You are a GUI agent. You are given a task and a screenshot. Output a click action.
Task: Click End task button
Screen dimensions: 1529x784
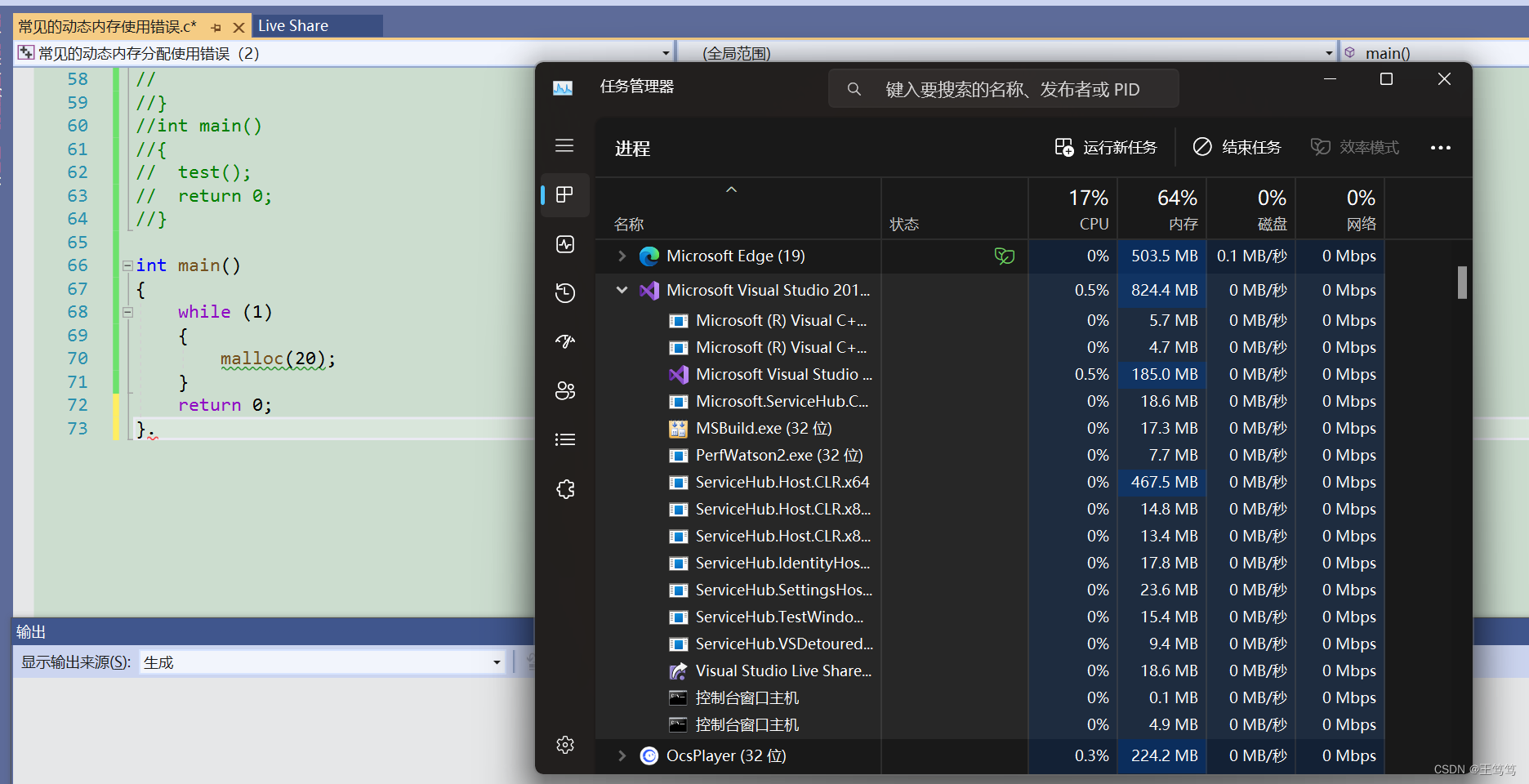1237,147
